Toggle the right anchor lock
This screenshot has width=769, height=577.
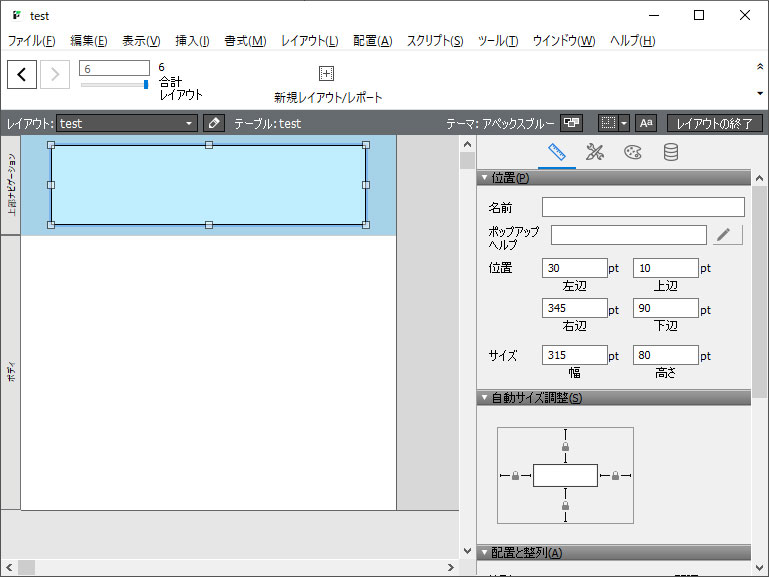615,476
